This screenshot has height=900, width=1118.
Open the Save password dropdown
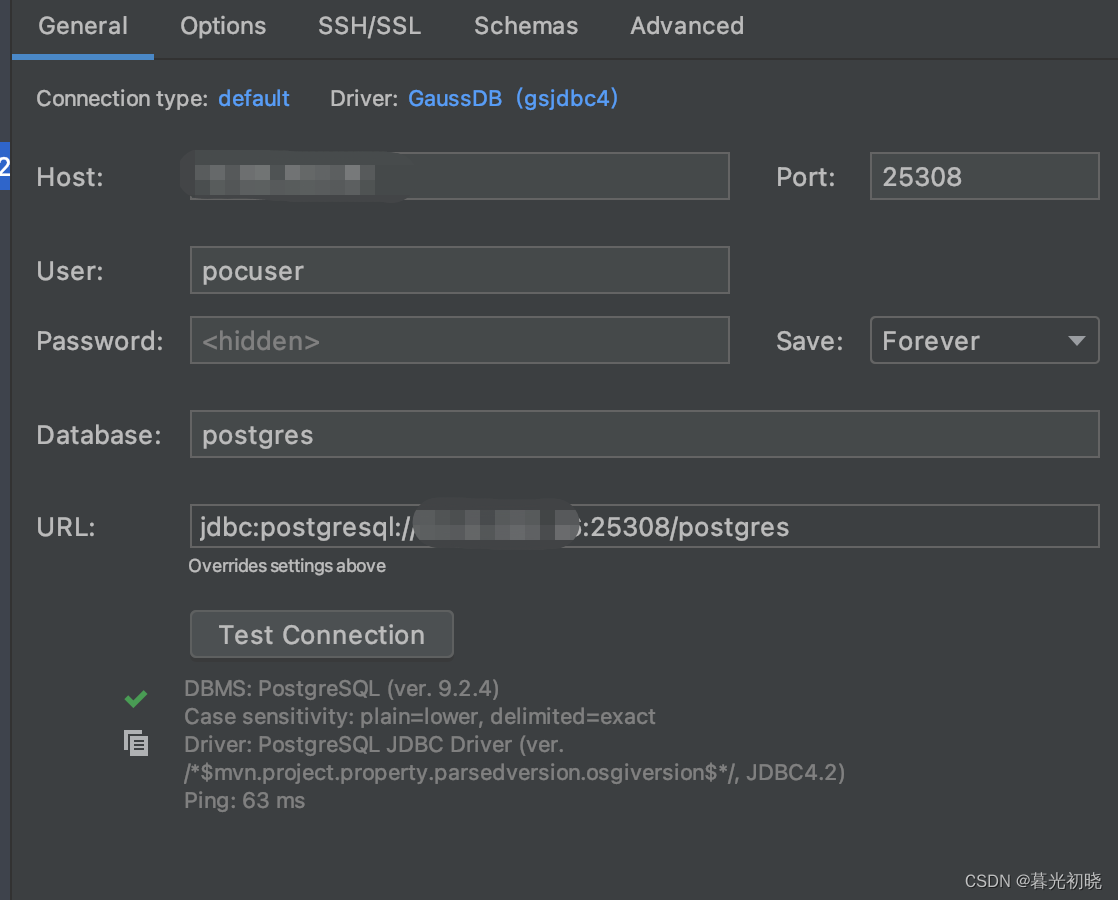point(984,340)
